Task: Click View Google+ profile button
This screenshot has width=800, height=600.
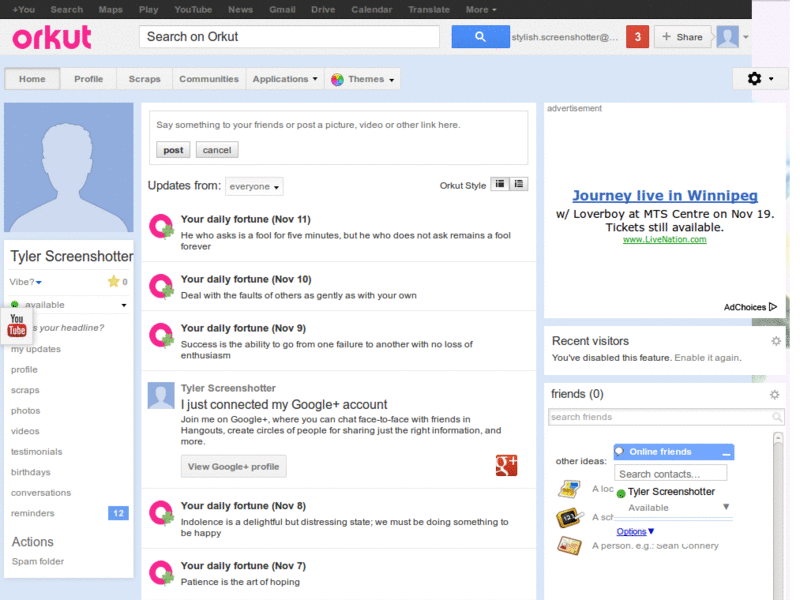Action: click(x=233, y=466)
